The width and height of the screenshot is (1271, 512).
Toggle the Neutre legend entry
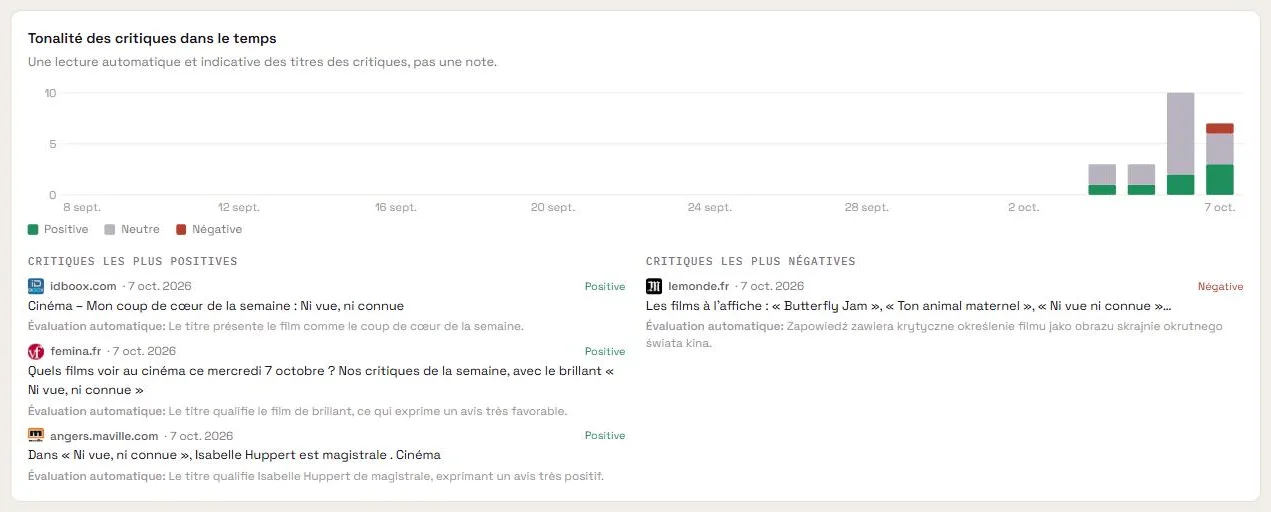[x=132, y=229]
